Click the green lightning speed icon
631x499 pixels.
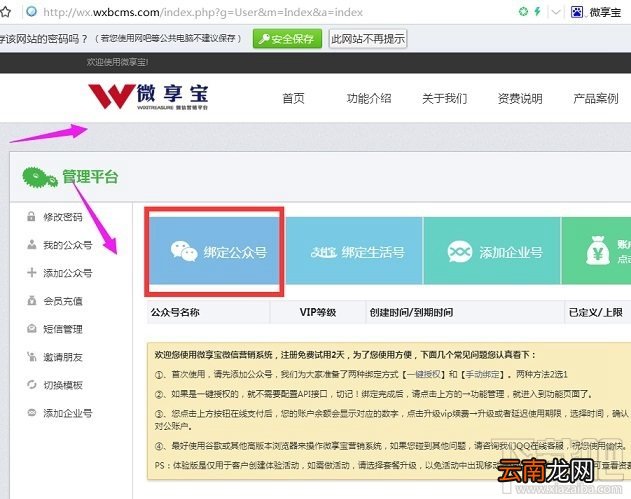pos(537,12)
